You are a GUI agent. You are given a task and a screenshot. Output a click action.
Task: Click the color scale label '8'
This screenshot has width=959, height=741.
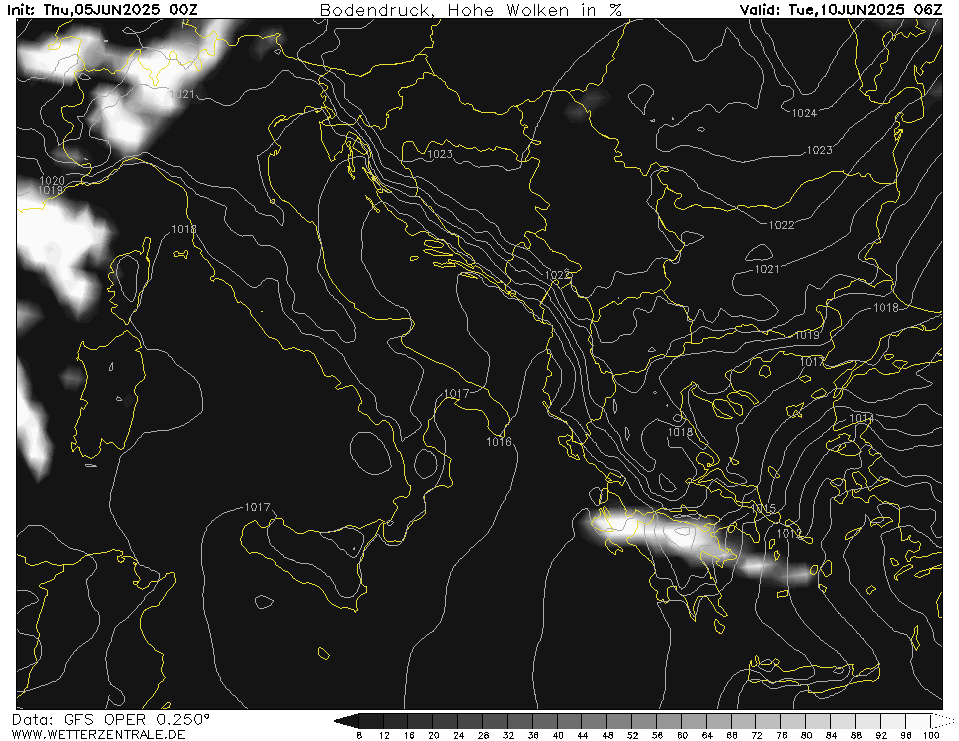(359, 735)
